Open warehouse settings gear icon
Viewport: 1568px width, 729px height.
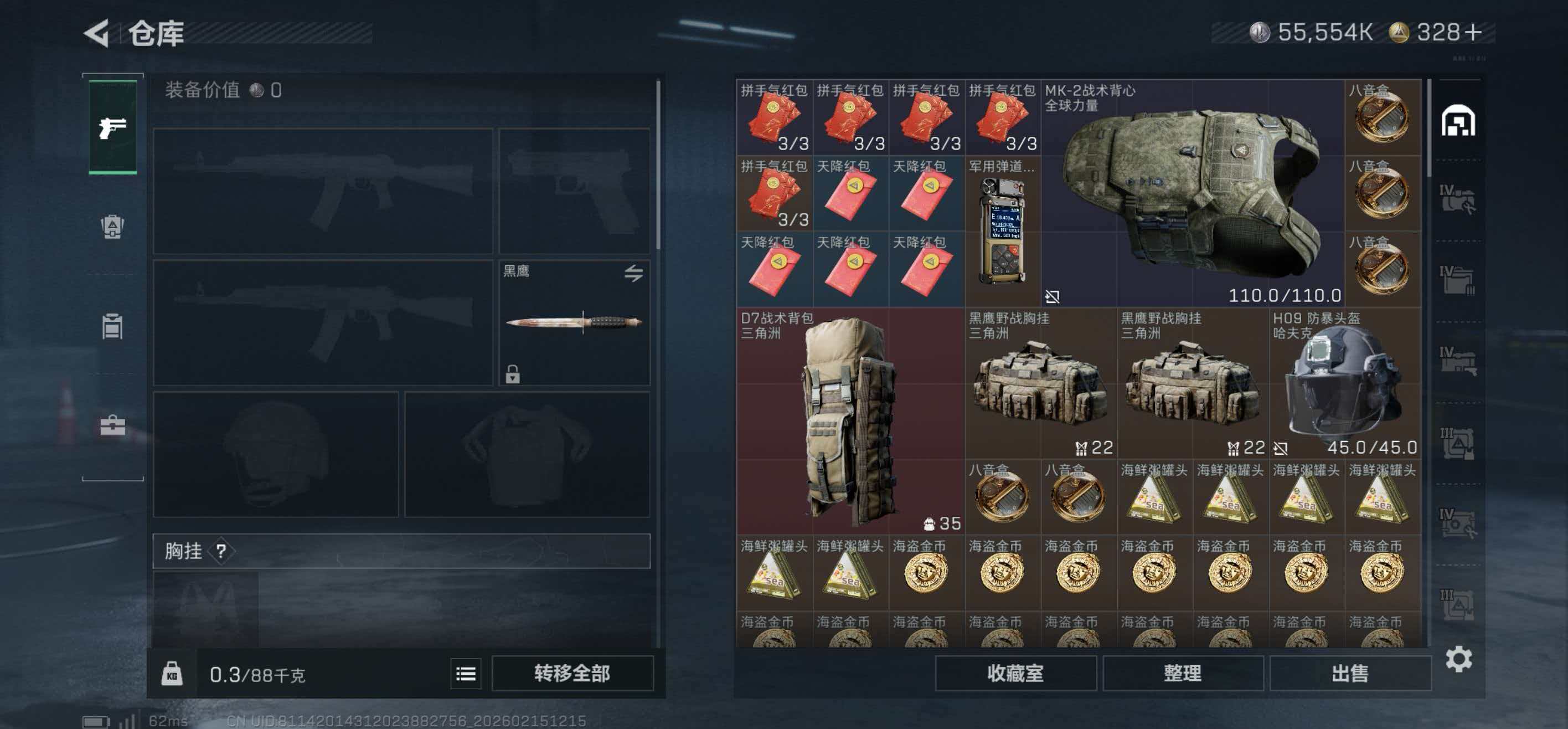pos(1458,659)
